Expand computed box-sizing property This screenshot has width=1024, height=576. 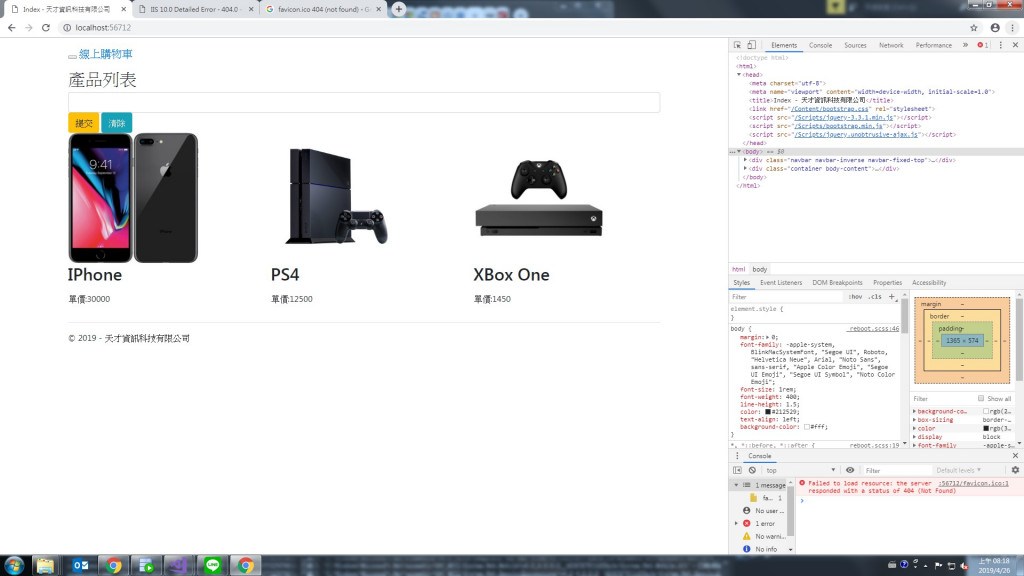(914, 420)
